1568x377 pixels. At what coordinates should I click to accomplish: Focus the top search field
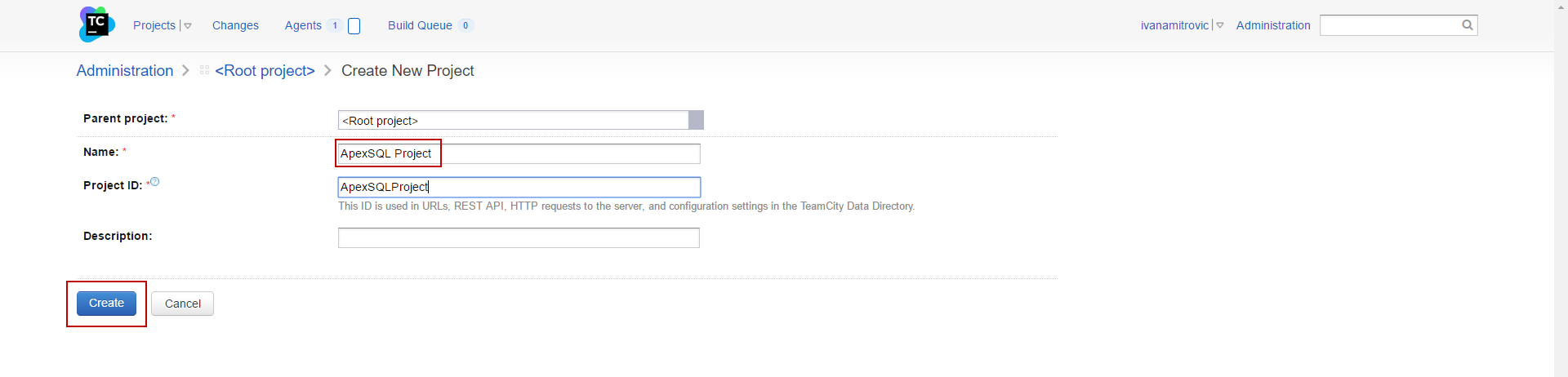(x=1390, y=25)
